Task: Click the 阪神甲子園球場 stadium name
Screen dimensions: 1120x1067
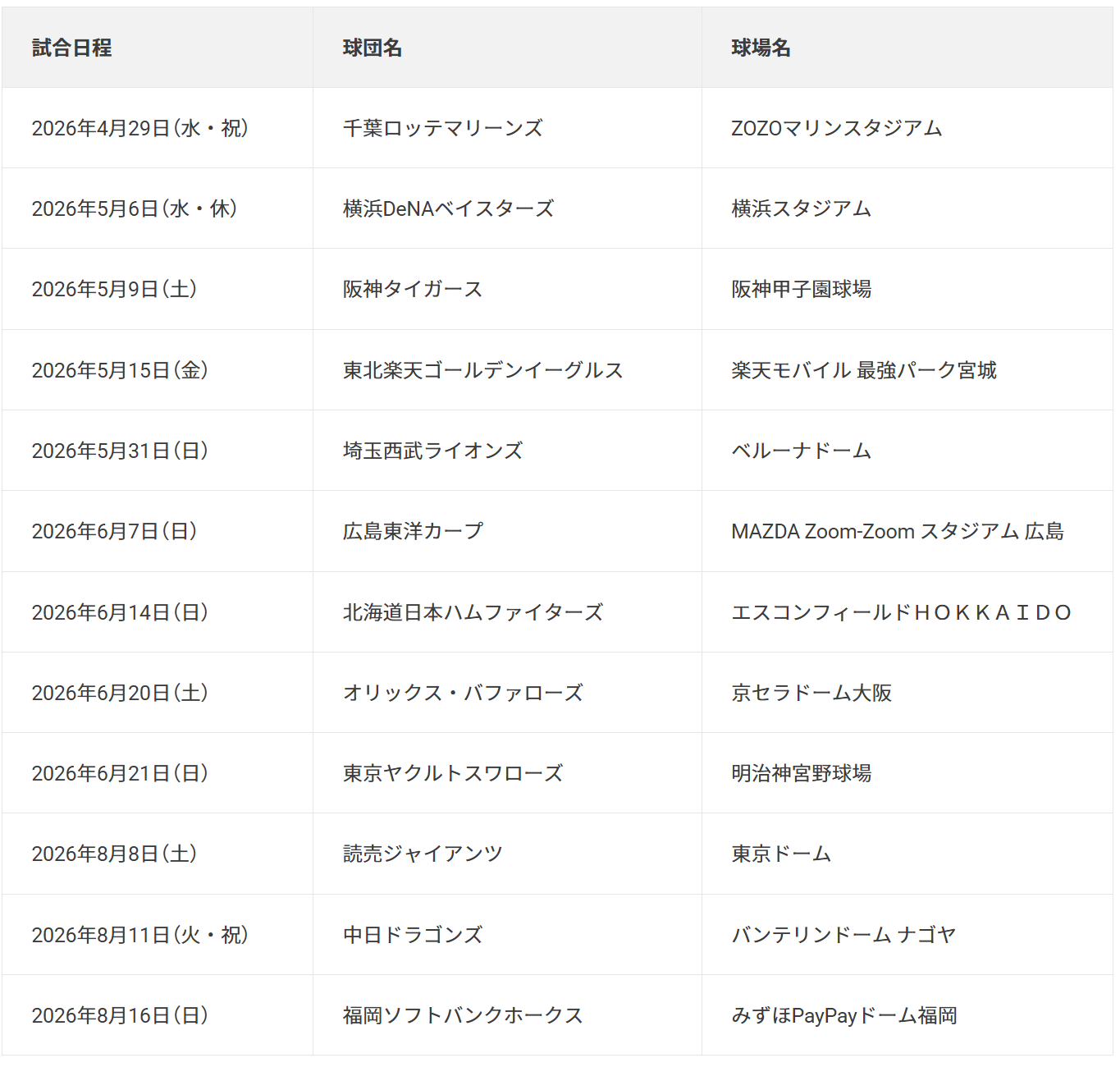Action: [x=801, y=289]
